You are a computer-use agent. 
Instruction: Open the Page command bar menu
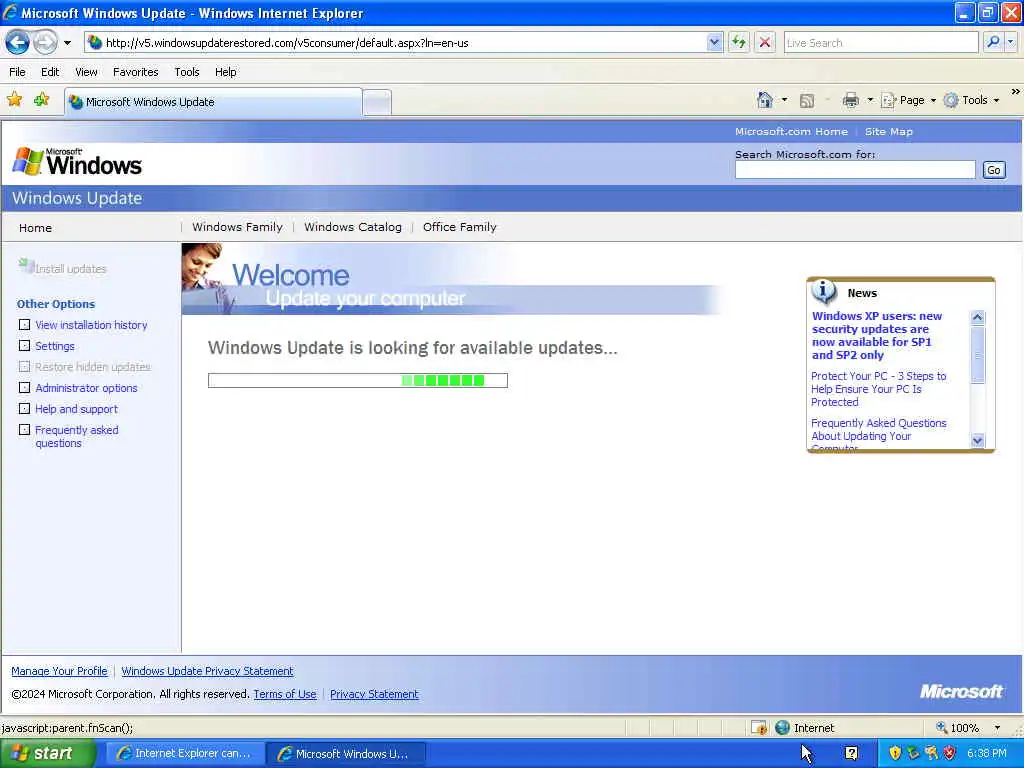[x=908, y=100]
